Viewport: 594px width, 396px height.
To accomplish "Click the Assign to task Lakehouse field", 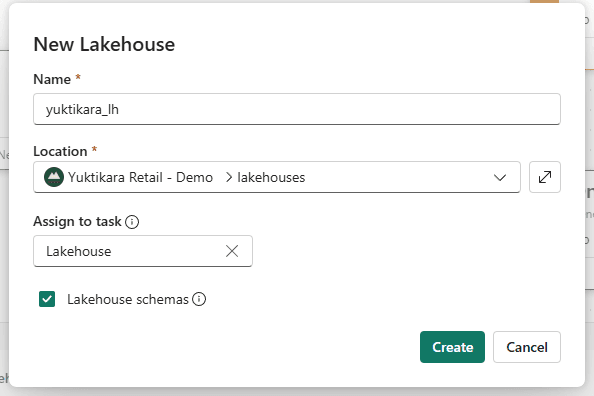I will point(143,251).
